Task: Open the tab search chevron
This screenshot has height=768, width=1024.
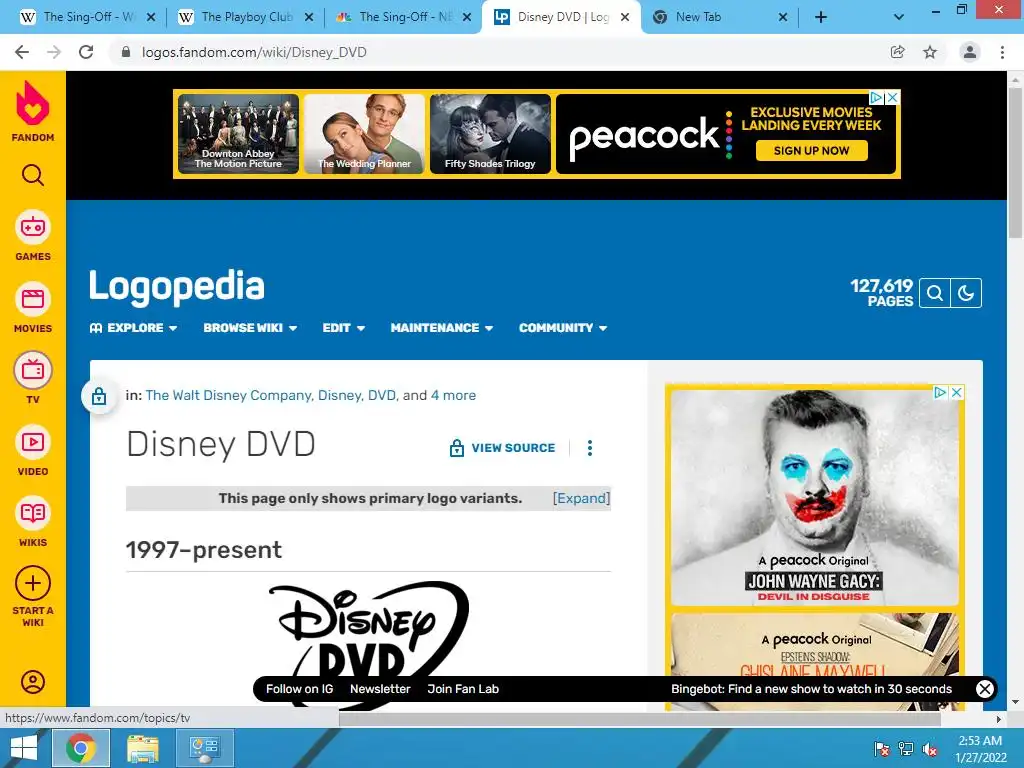Action: [899, 18]
